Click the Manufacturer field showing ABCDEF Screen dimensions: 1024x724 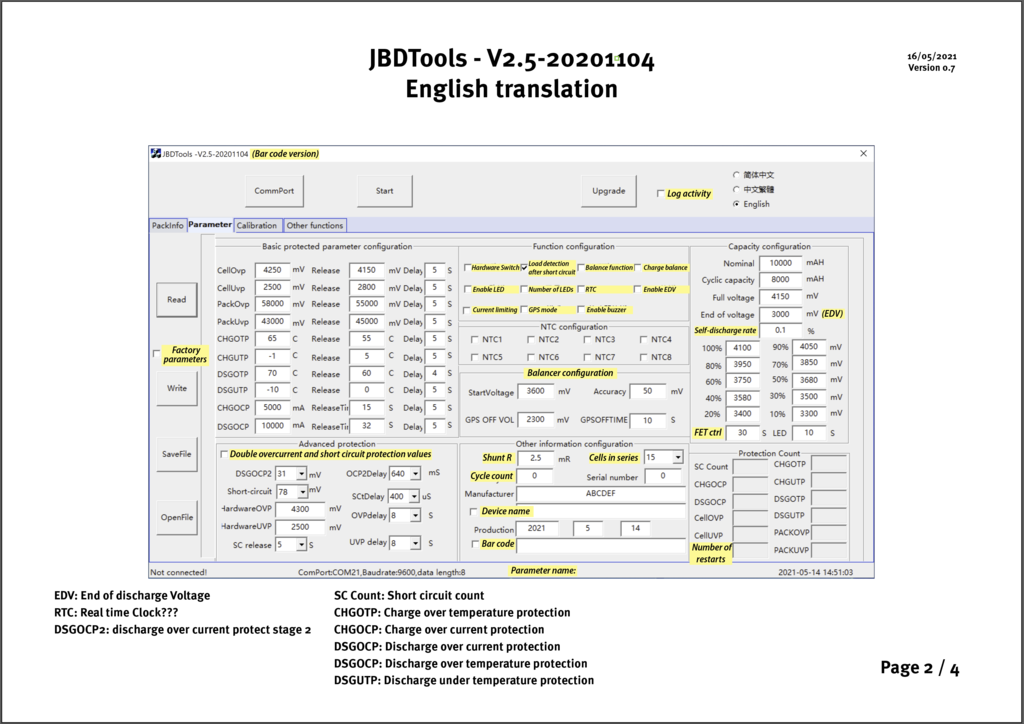coord(601,494)
